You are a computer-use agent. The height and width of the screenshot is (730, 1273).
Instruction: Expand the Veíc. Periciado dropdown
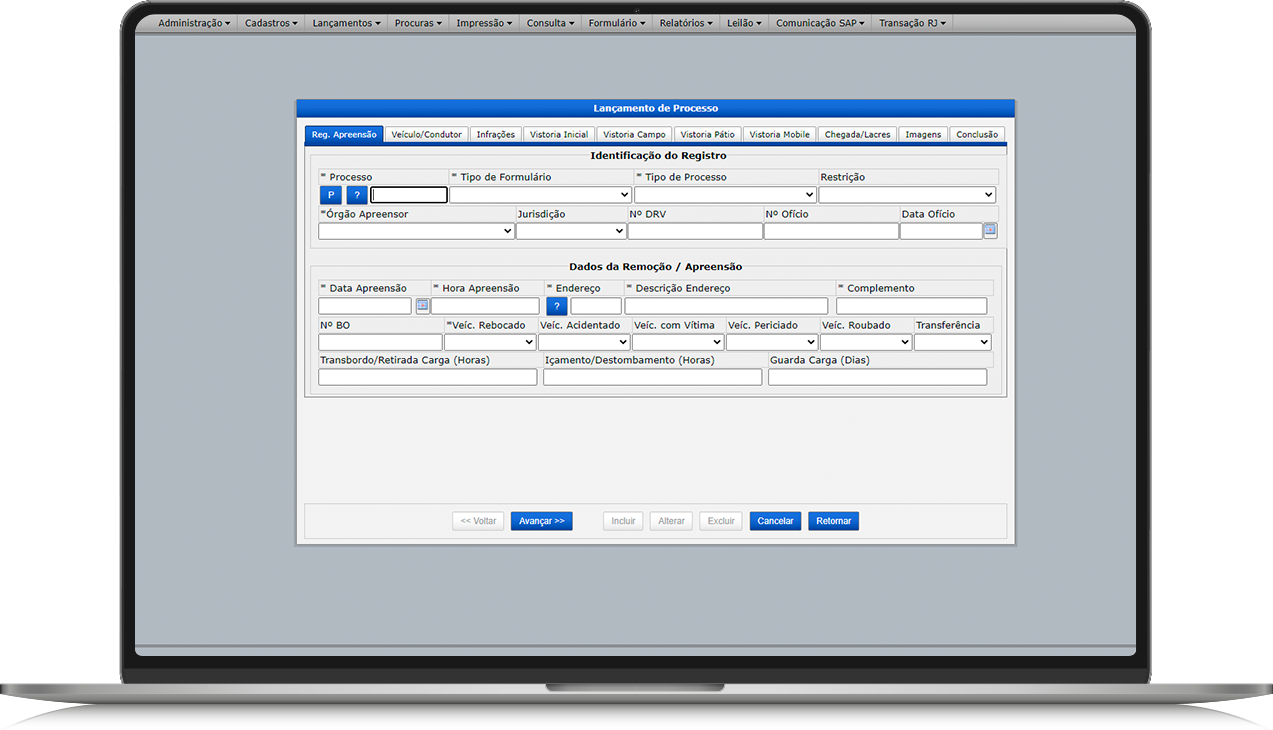click(772, 342)
